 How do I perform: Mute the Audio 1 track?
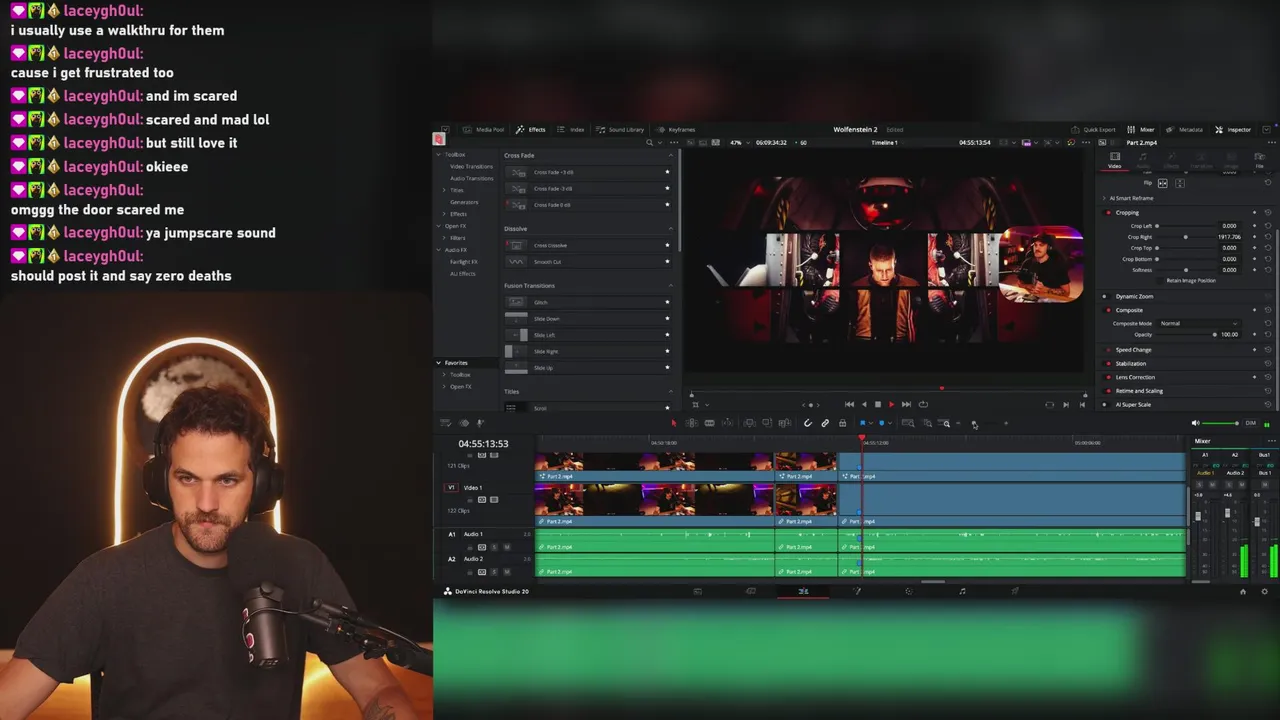506,547
